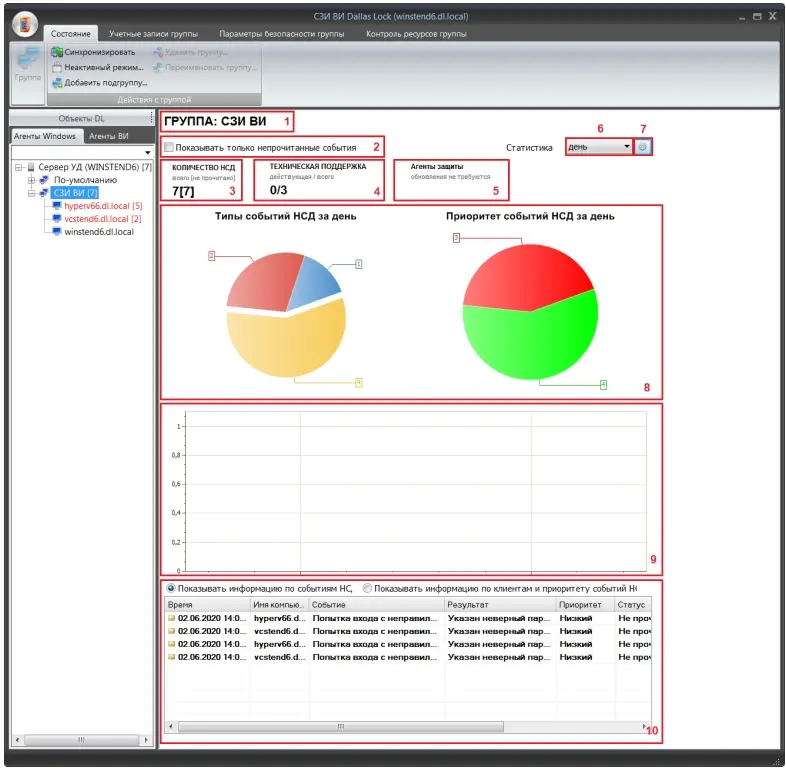
Task: Click the Dallas Lock application orb button
Action: 26,22
